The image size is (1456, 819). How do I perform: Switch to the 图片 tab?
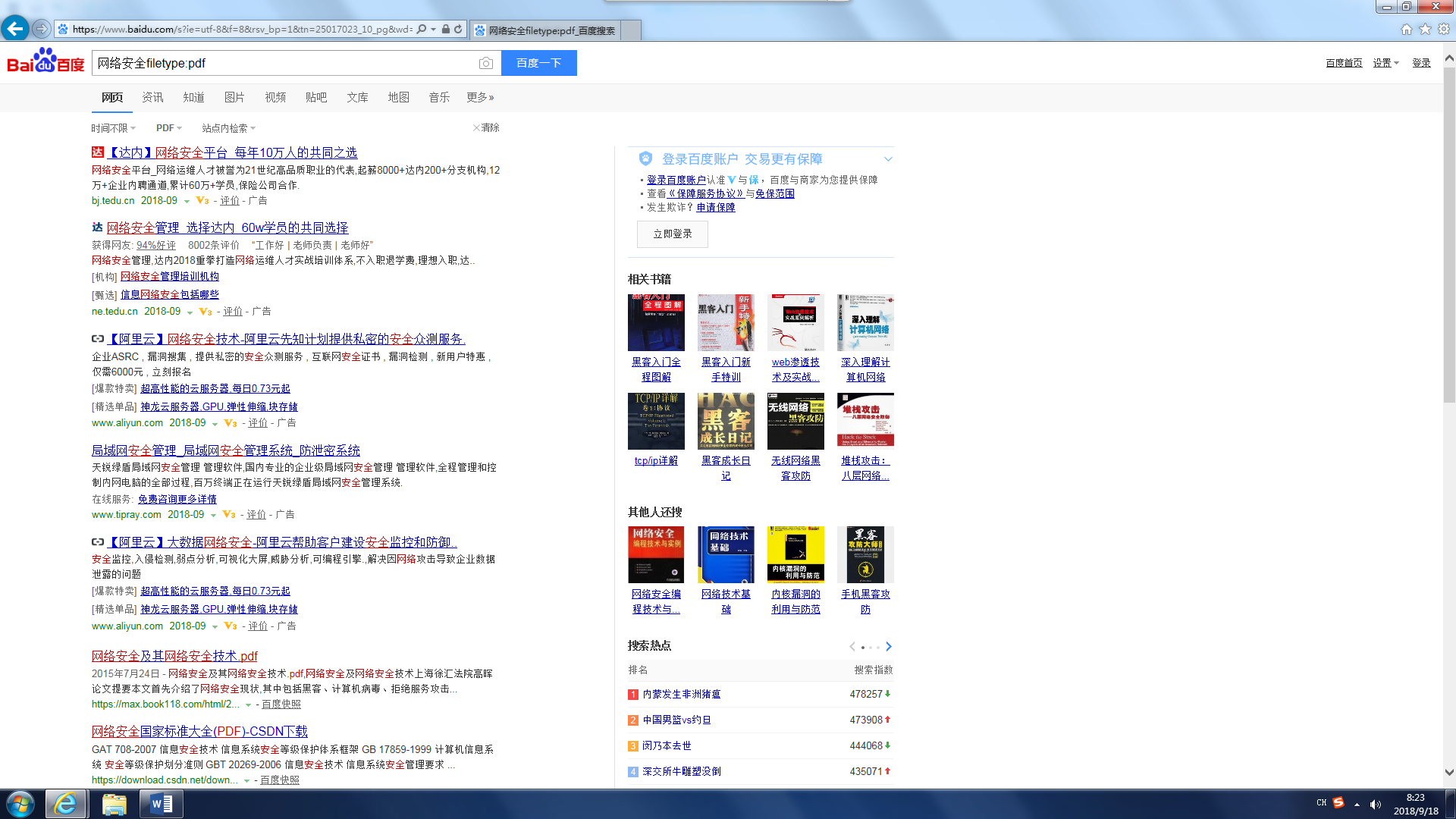tap(234, 97)
